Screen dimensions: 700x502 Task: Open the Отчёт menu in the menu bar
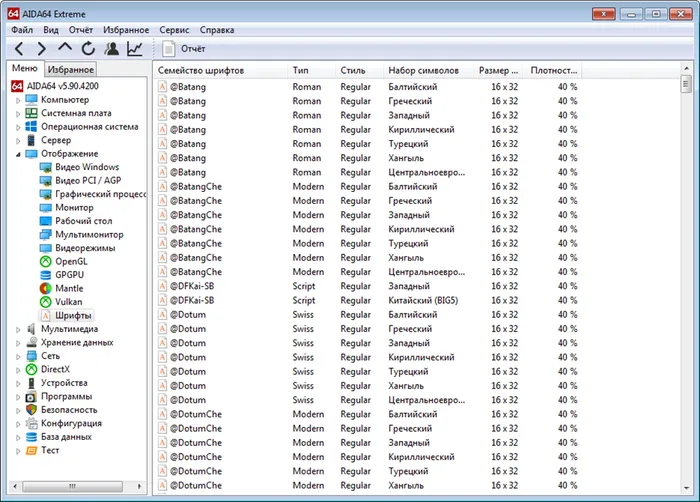[80, 30]
